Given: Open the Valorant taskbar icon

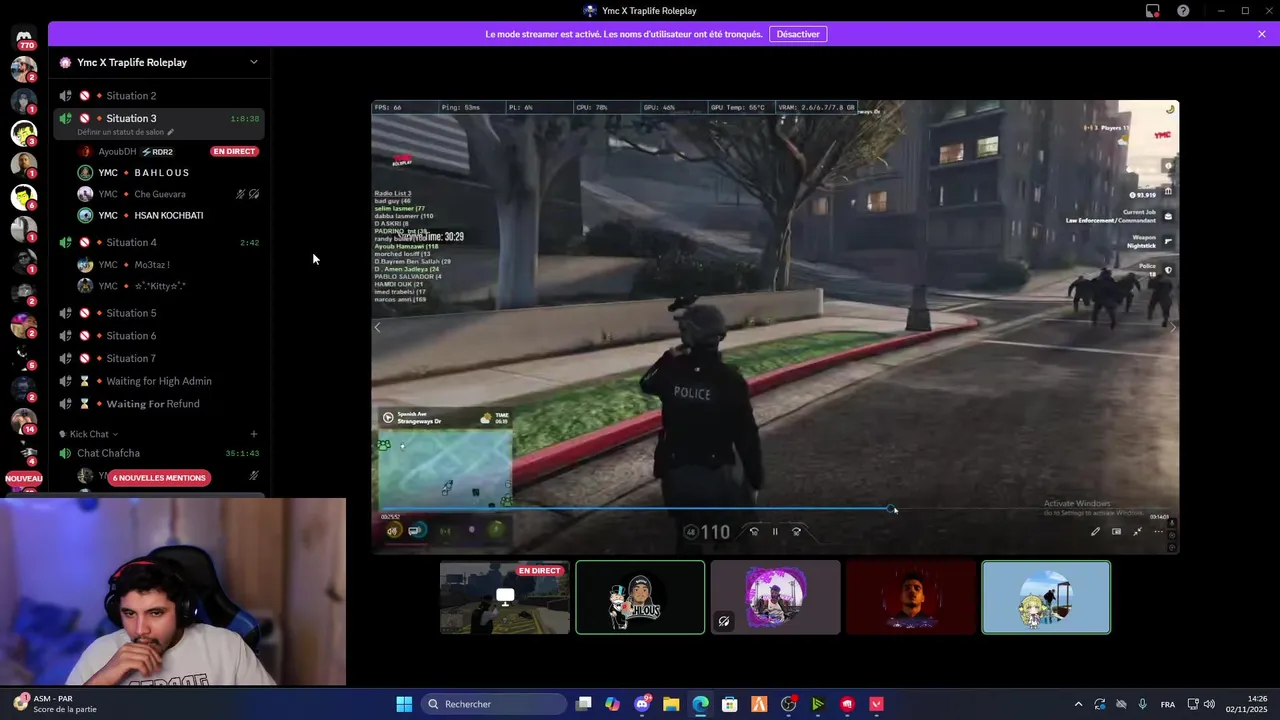Looking at the screenshot, I should [x=877, y=704].
